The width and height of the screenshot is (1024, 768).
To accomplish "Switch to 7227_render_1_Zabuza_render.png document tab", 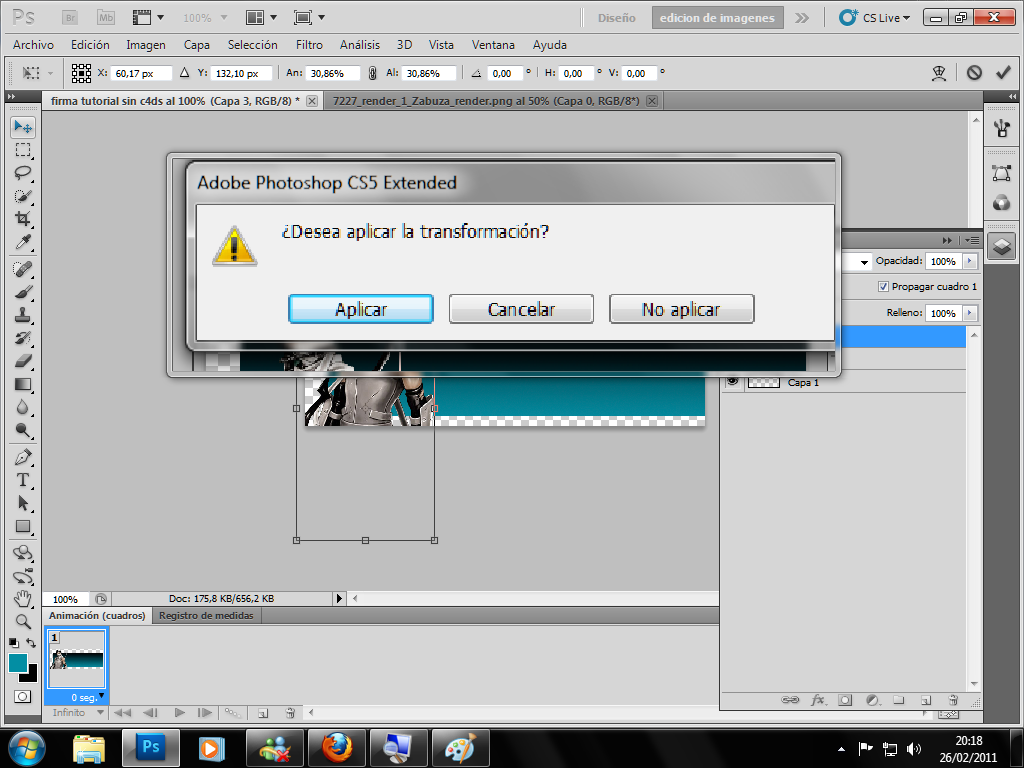I will click(x=486, y=101).
